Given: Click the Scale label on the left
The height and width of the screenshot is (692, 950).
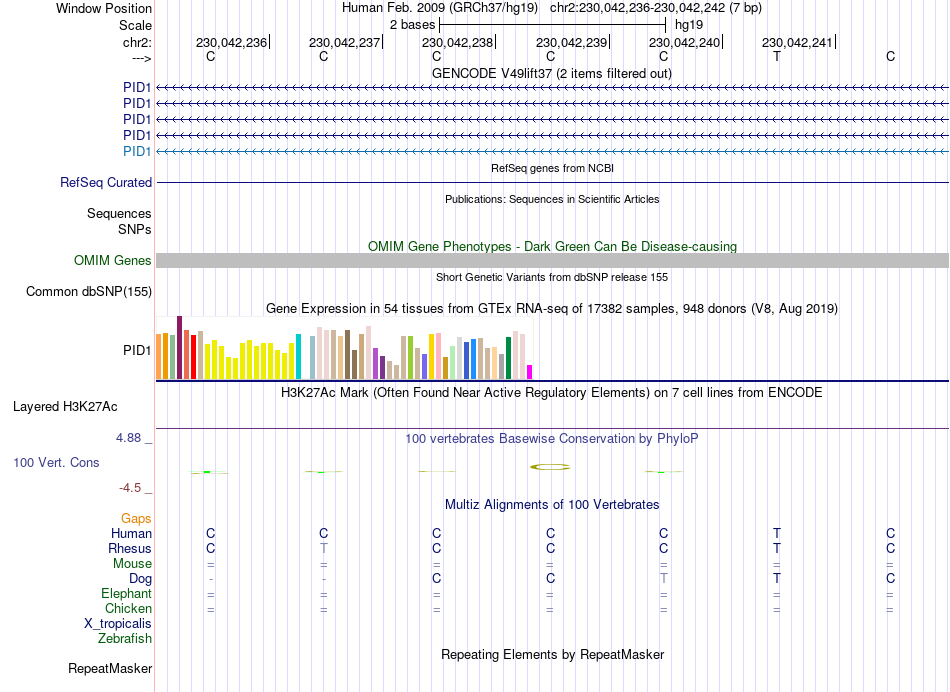Looking at the screenshot, I should point(136,25).
